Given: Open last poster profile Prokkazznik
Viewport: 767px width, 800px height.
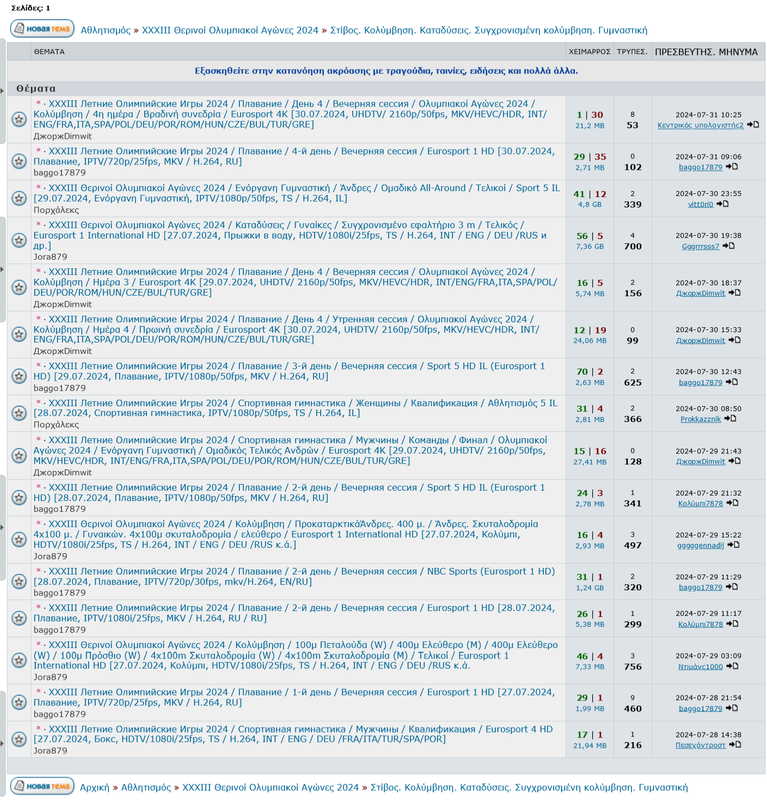Looking at the screenshot, I should [x=700, y=419].
